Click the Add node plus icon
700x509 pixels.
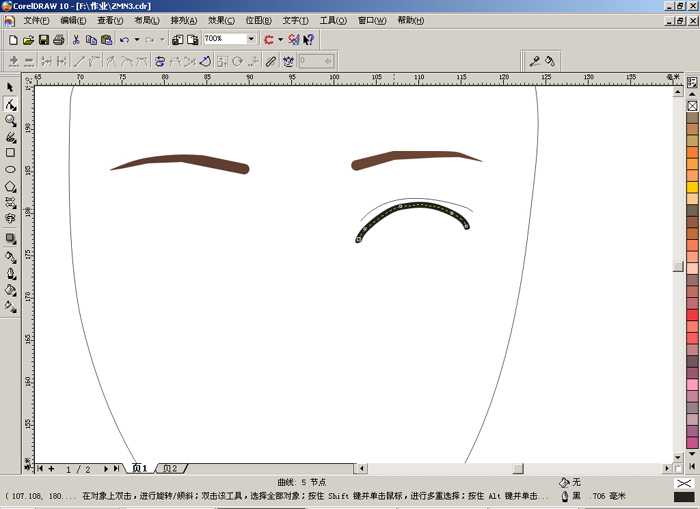pos(14,61)
